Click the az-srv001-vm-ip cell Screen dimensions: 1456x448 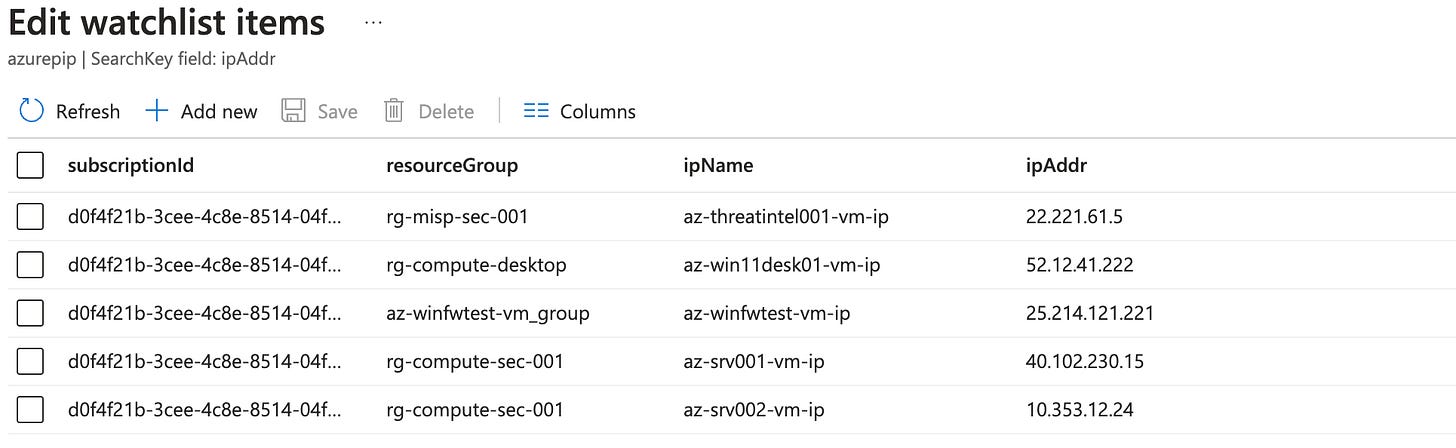pos(754,361)
